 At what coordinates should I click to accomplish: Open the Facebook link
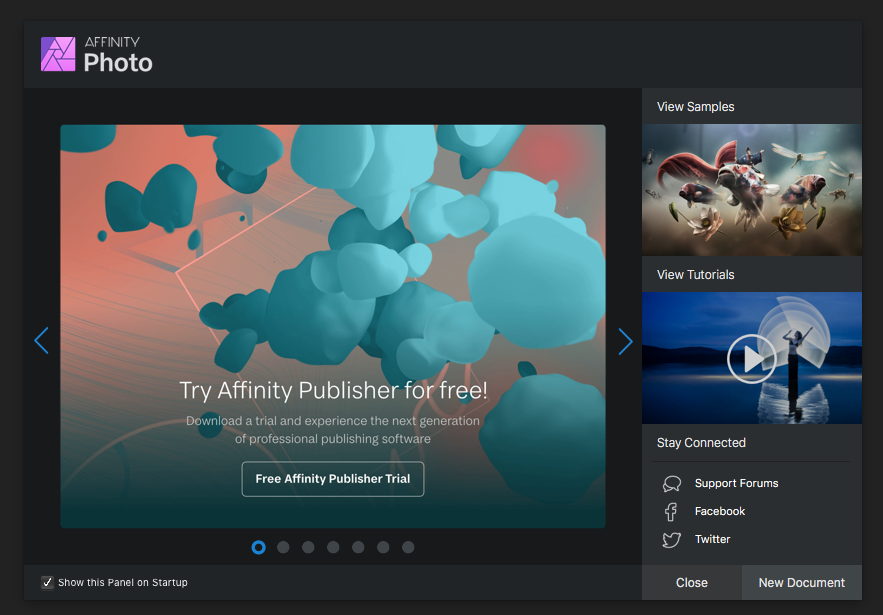coord(720,511)
